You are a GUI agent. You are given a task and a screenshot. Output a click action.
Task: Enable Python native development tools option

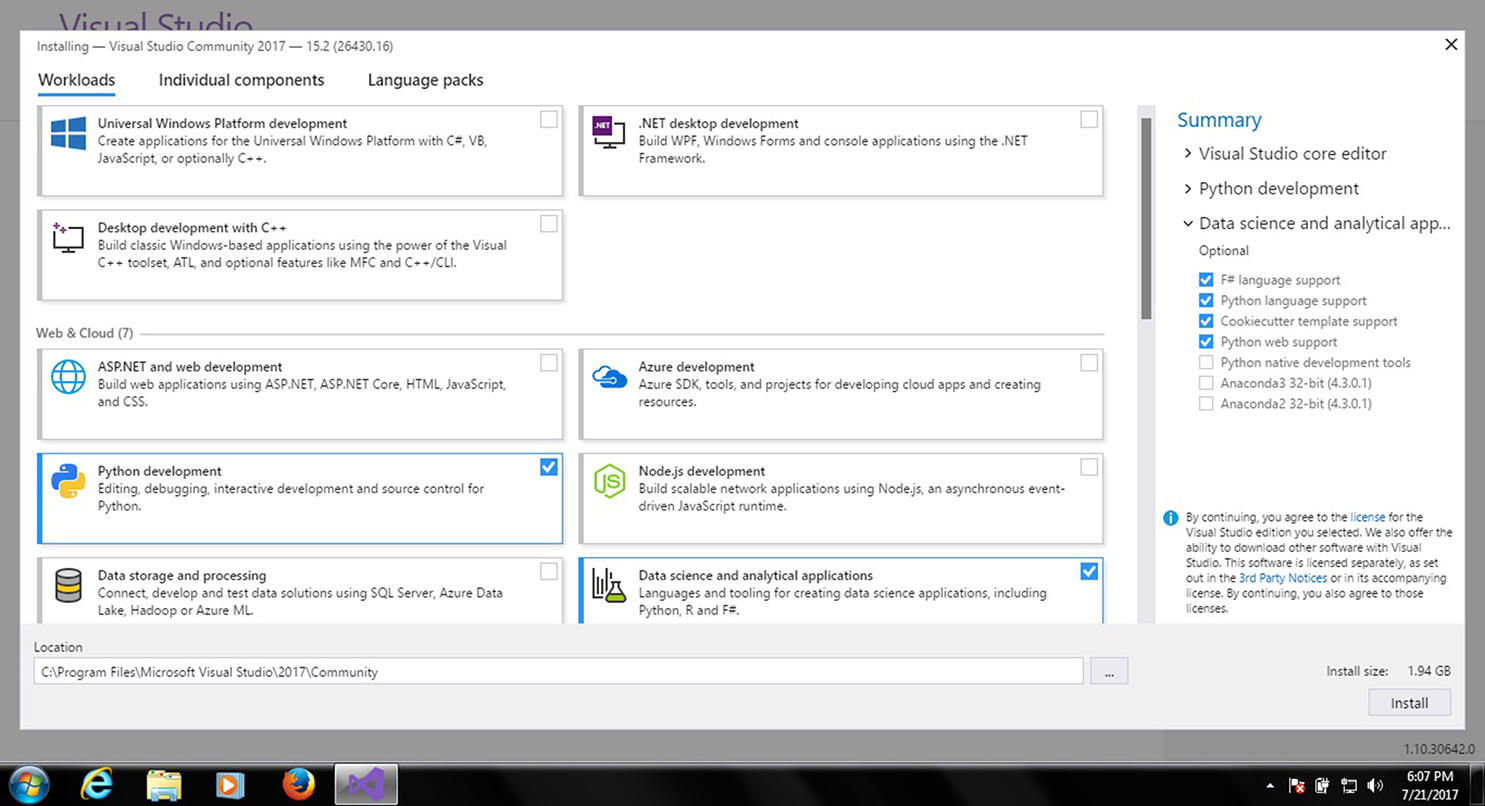tap(1206, 363)
